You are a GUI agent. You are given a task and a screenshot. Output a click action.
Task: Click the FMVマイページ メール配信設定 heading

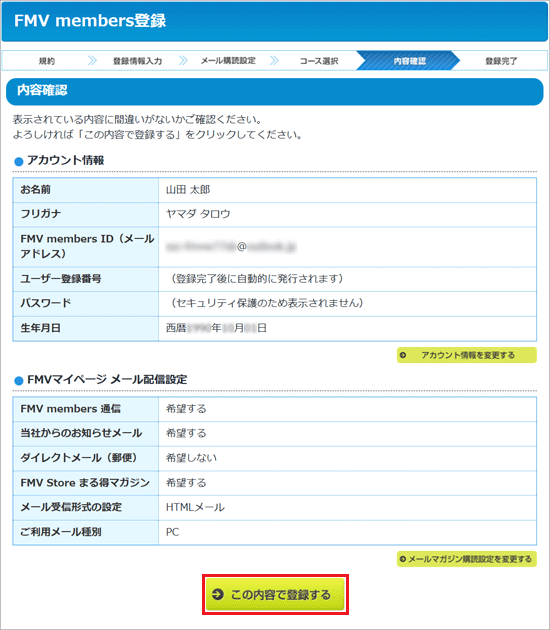(107, 379)
